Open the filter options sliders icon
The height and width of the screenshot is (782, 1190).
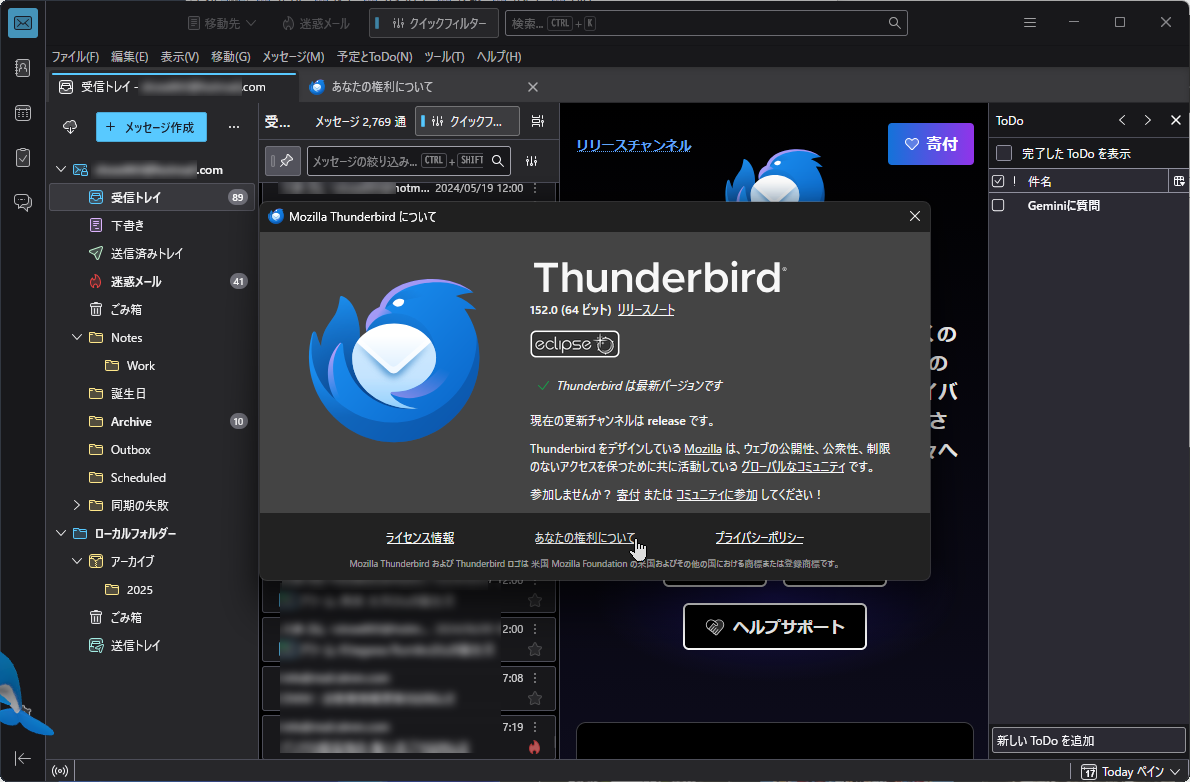531,161
